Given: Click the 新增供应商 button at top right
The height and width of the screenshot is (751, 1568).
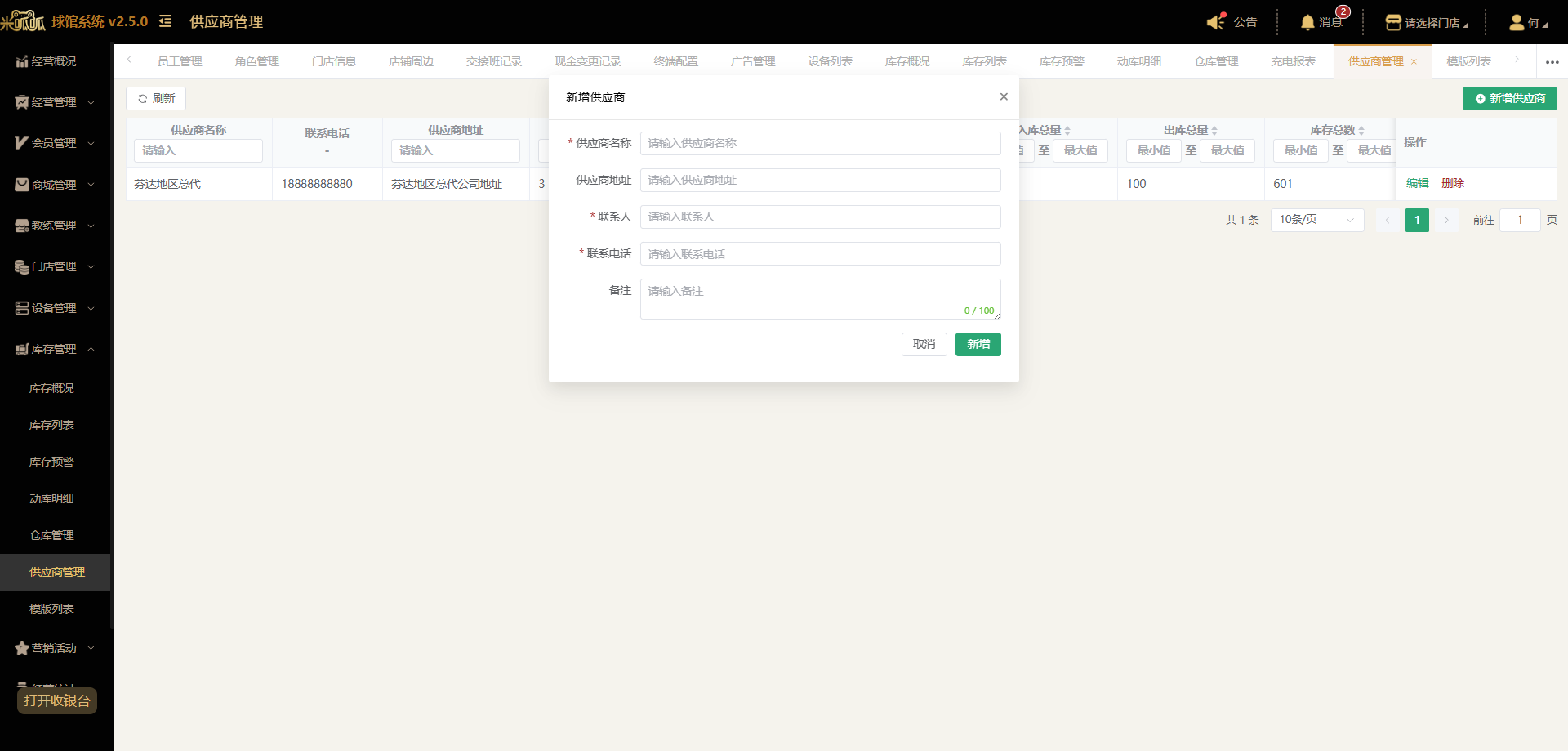Looking at the screenshot, I should (x=1509, y=98).
